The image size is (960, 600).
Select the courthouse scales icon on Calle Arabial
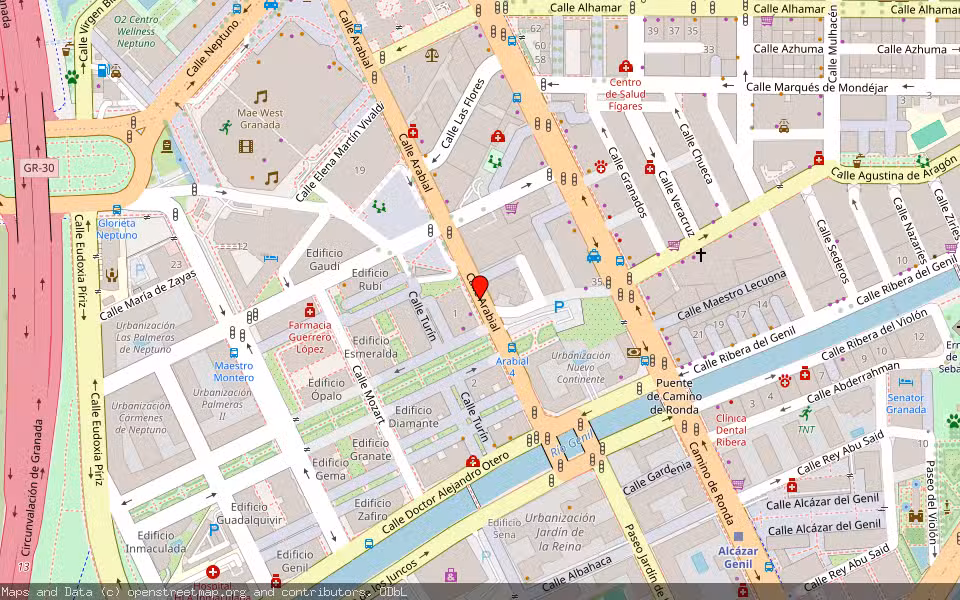coord(432,56)
